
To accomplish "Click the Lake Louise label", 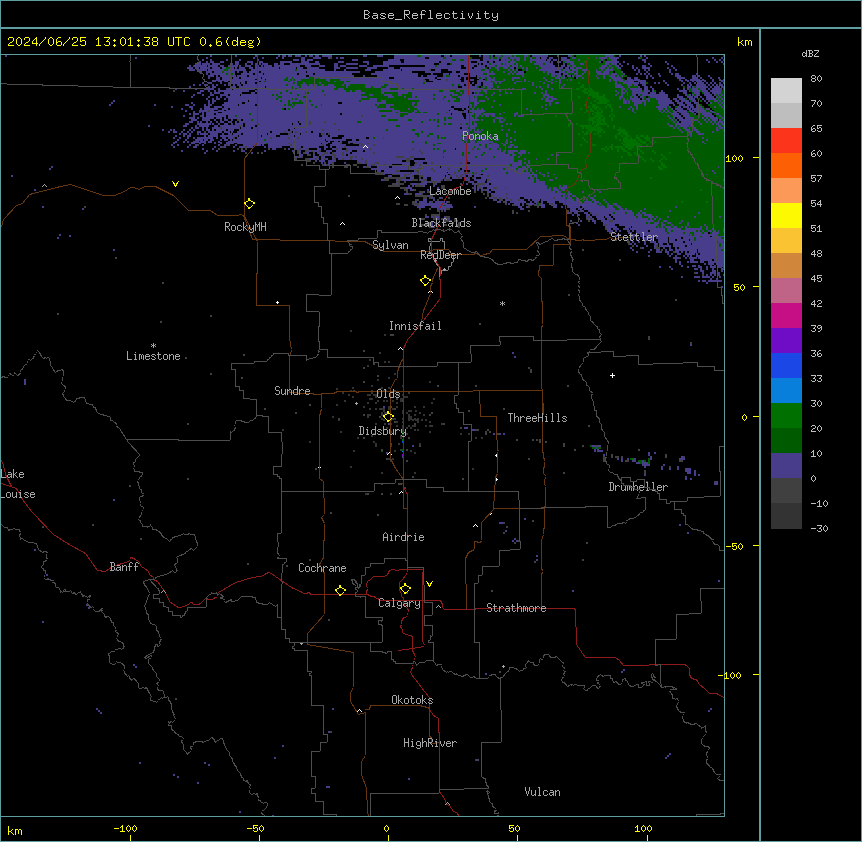I will pyautogui.click(x=18, y=484).
